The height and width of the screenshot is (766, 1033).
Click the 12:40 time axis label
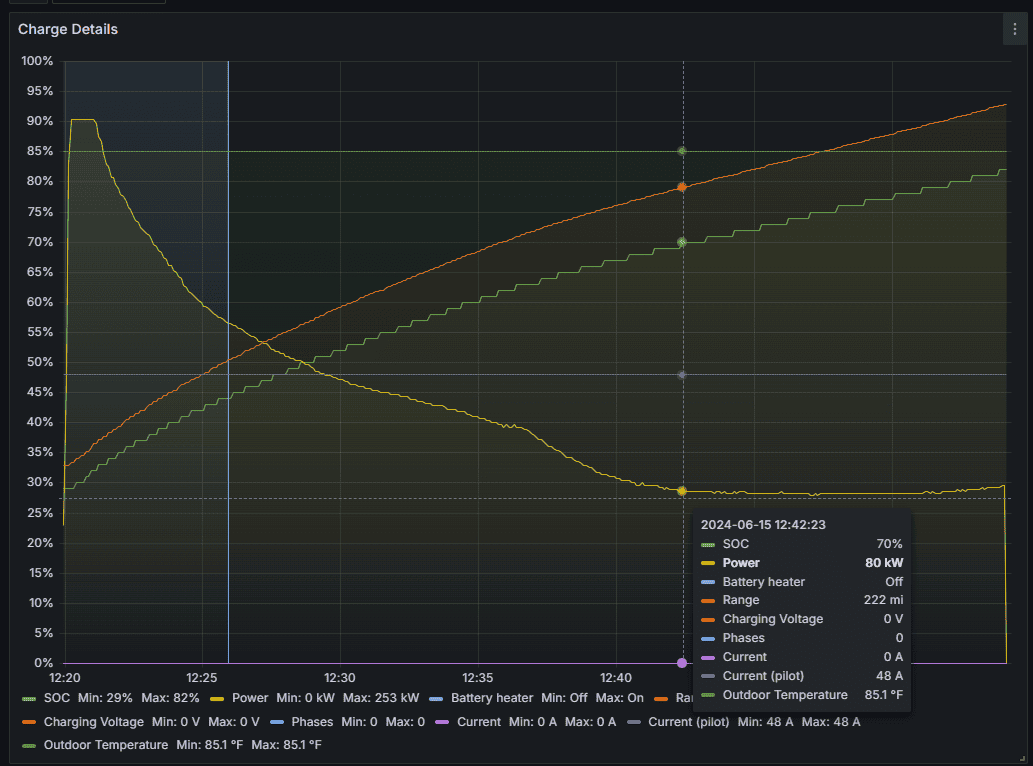tap(616, 678)
